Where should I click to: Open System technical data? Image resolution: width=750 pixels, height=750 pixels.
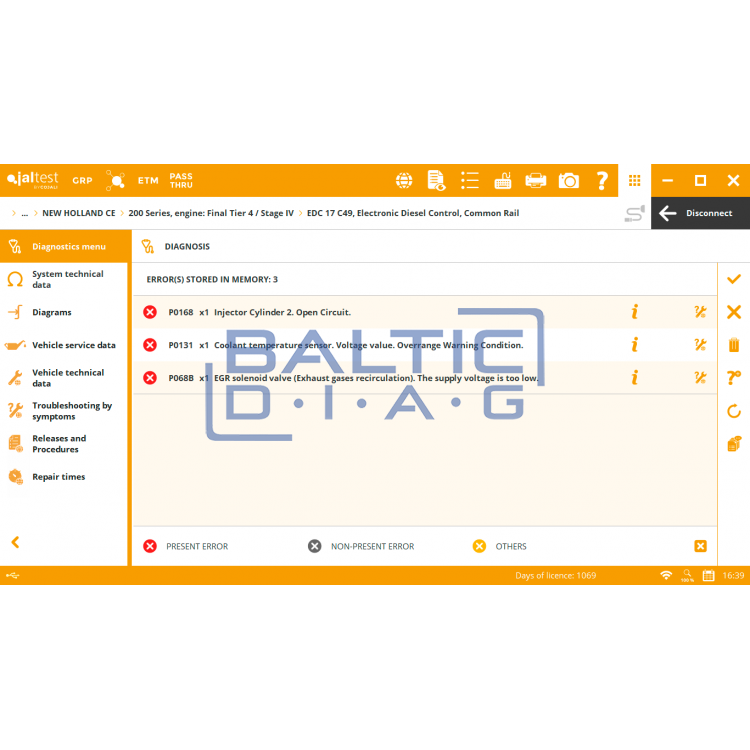coord(64,279)
